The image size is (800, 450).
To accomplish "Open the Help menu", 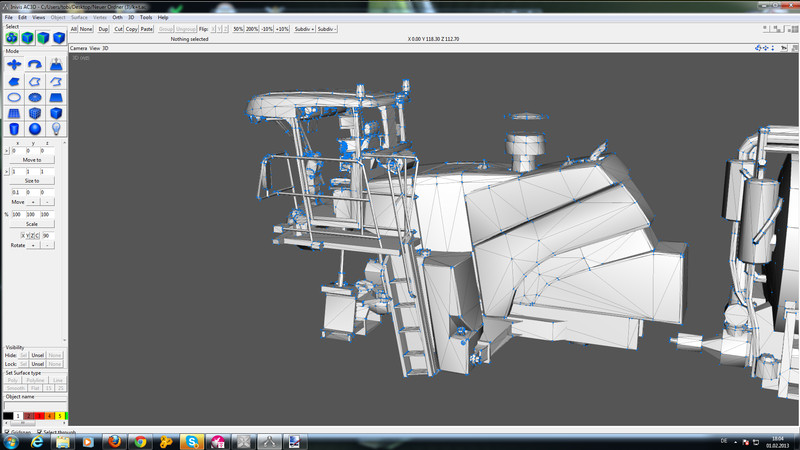I will 163,17.
